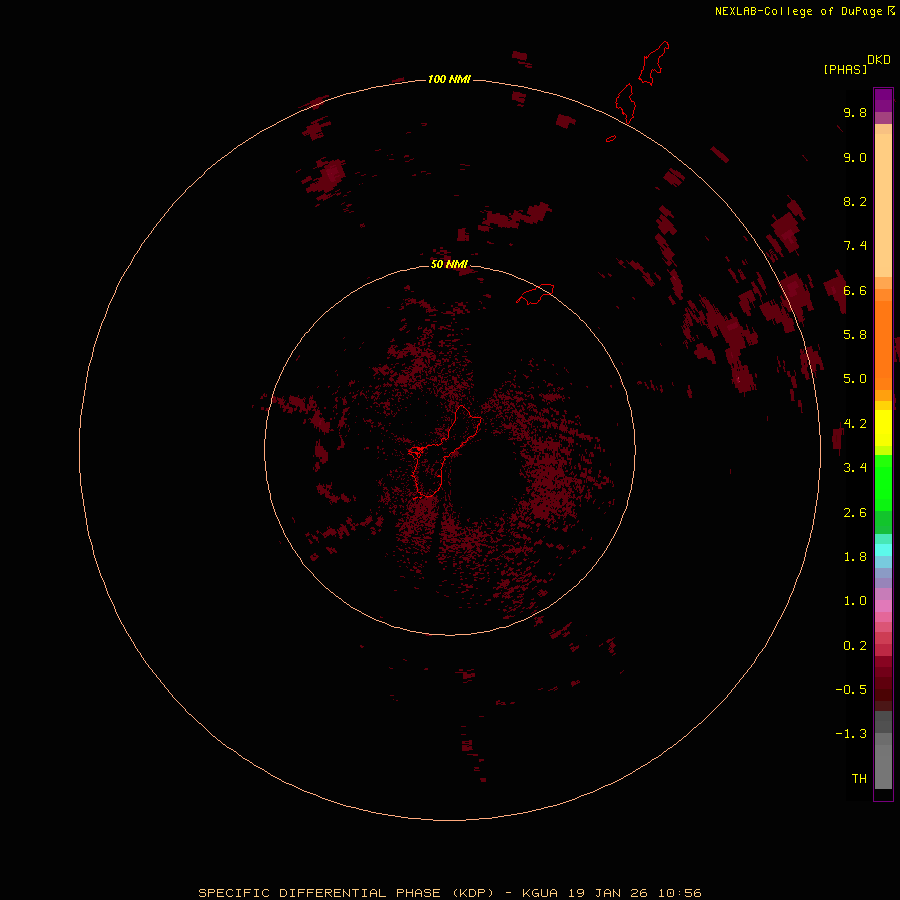Click the Specific Differential Phase (KDP) caption
This screenshot has height=900, width=900.
[x=346, y=893]
